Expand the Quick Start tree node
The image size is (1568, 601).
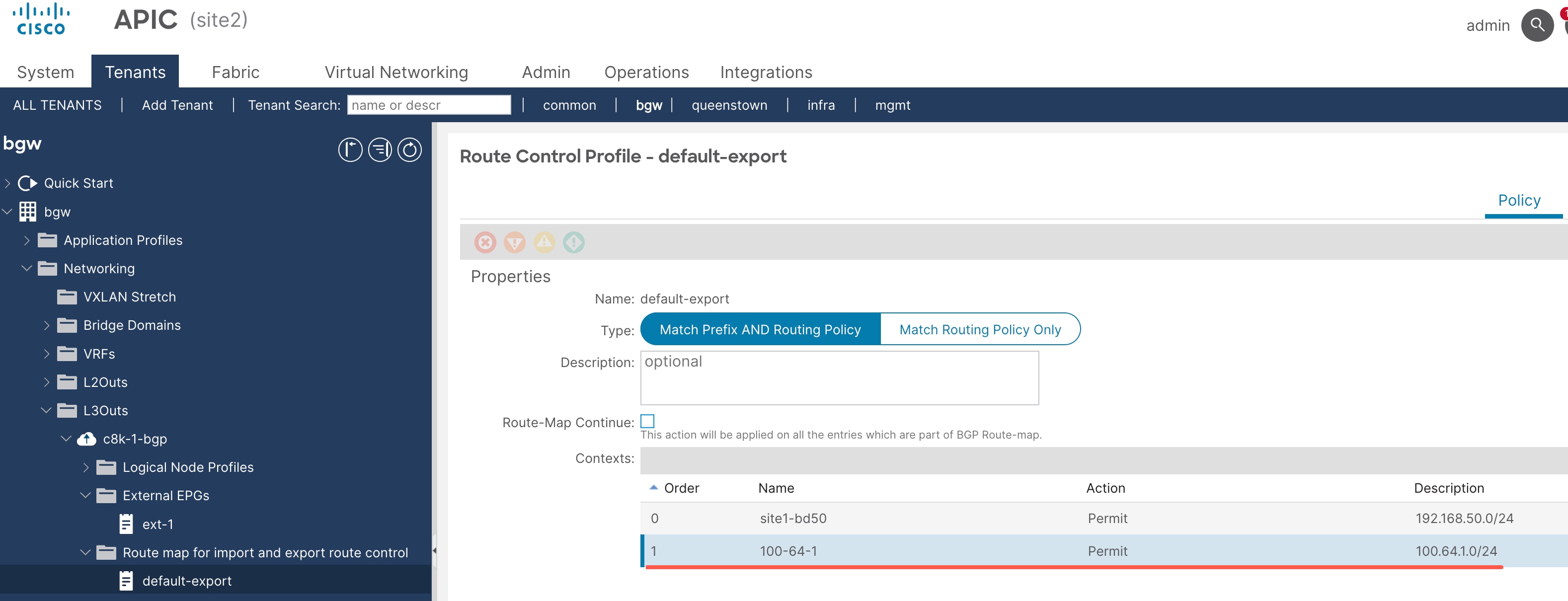point(7,183)
